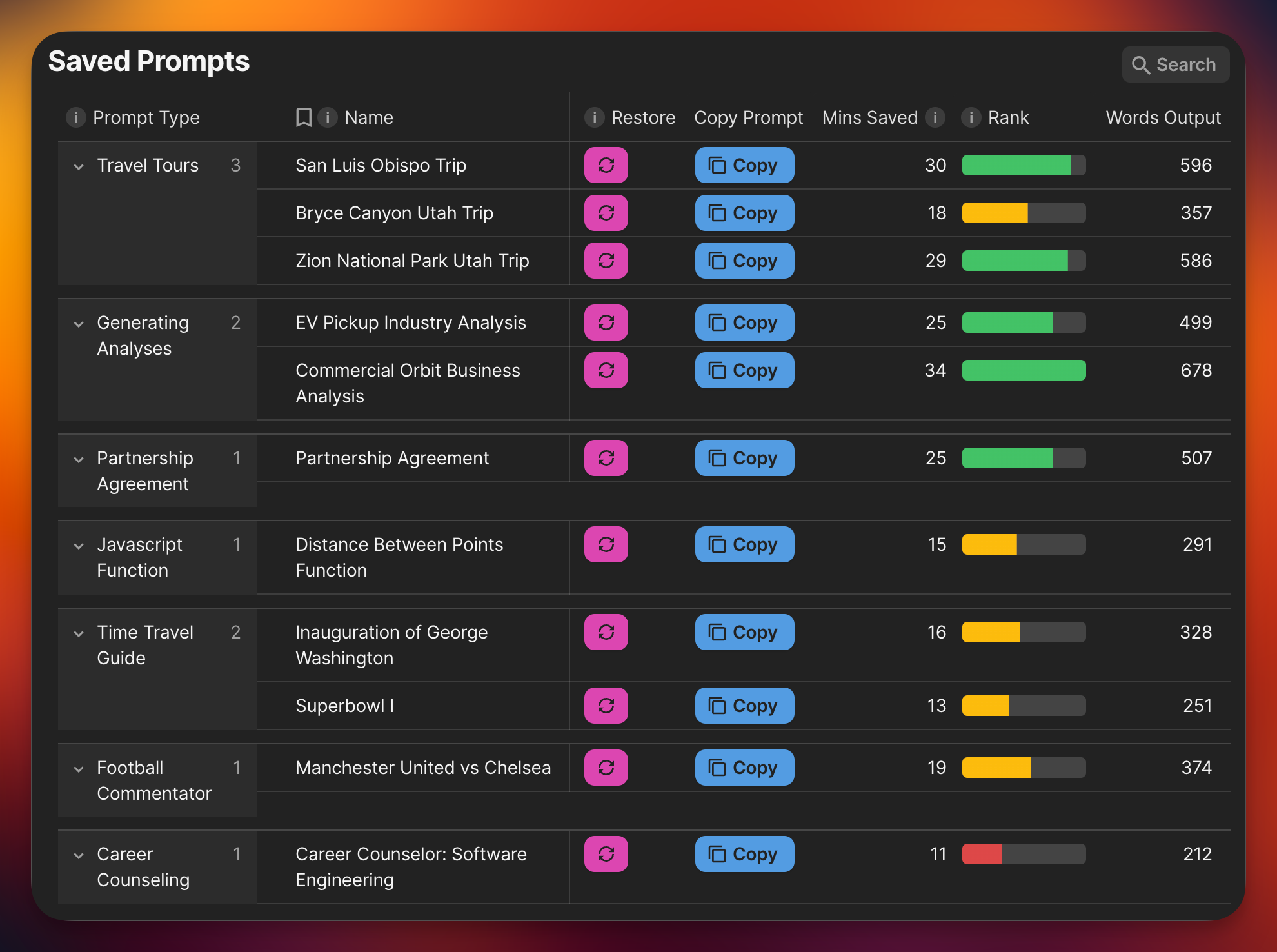This screenshot has width=1277, height=952.
Task: Collapse the Time Travel Guide group
Action: [79, 633]
